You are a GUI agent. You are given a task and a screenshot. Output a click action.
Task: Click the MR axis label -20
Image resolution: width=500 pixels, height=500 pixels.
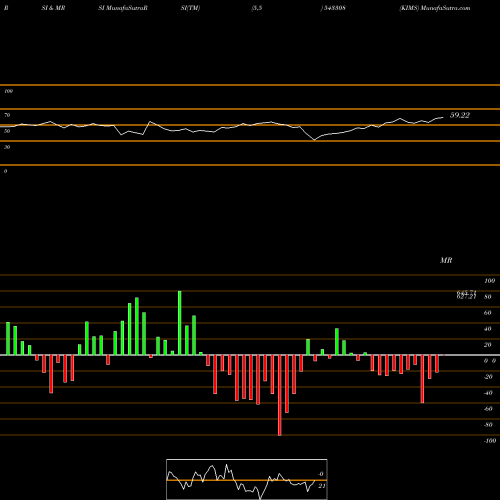(488, 377)
